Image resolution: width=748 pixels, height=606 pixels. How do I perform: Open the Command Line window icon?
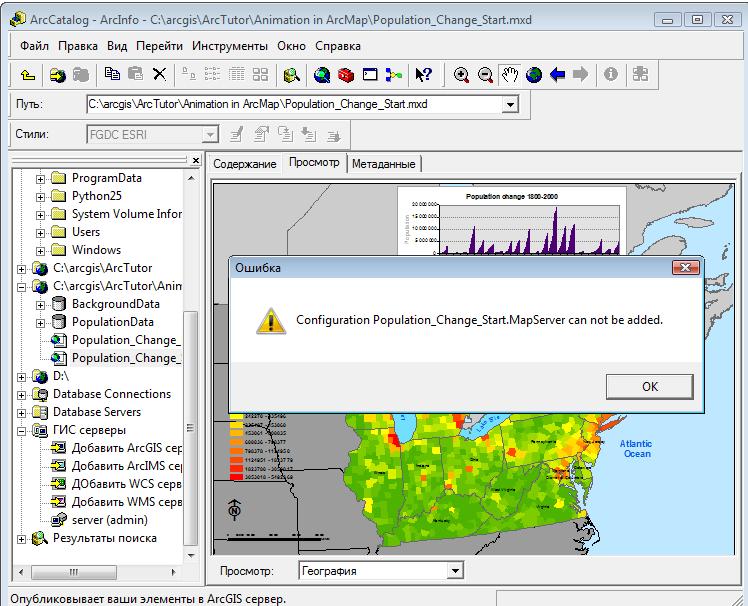pos(370,74)
